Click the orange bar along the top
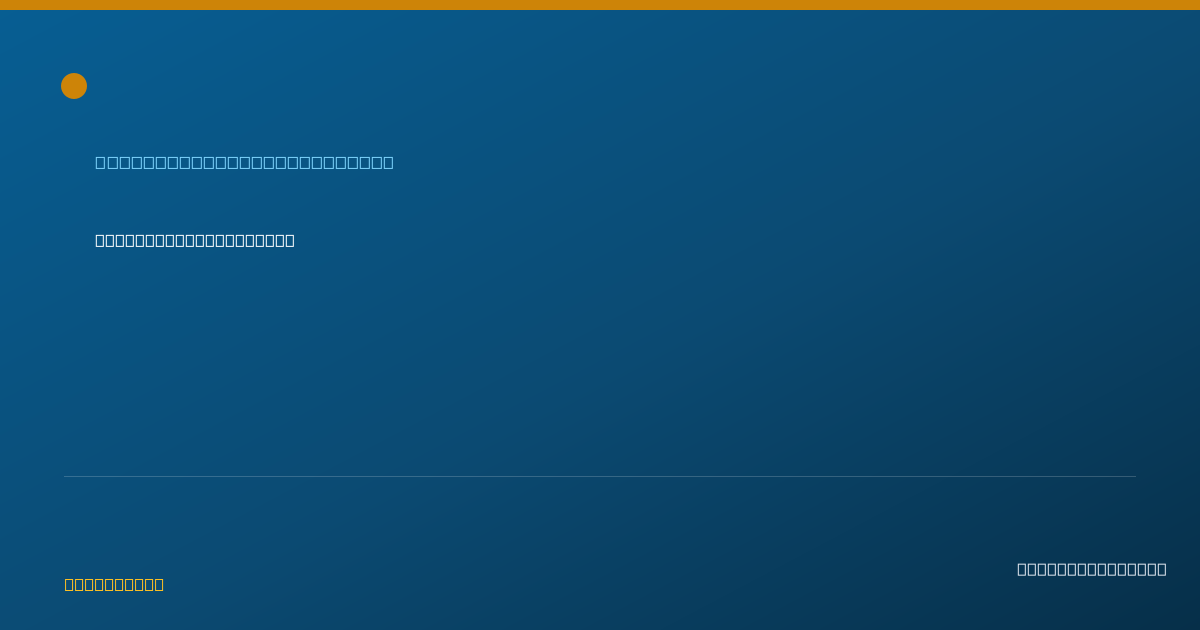Screen dimensions: 1200x630 [x=600, y=5]
